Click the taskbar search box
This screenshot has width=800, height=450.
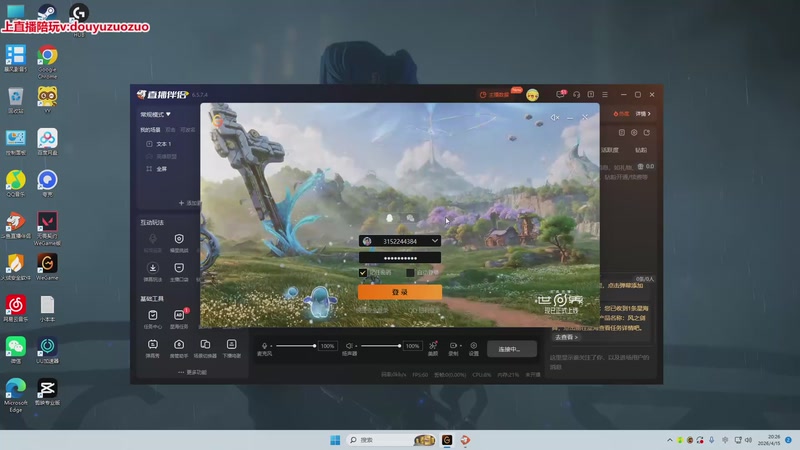pos(391,440)
